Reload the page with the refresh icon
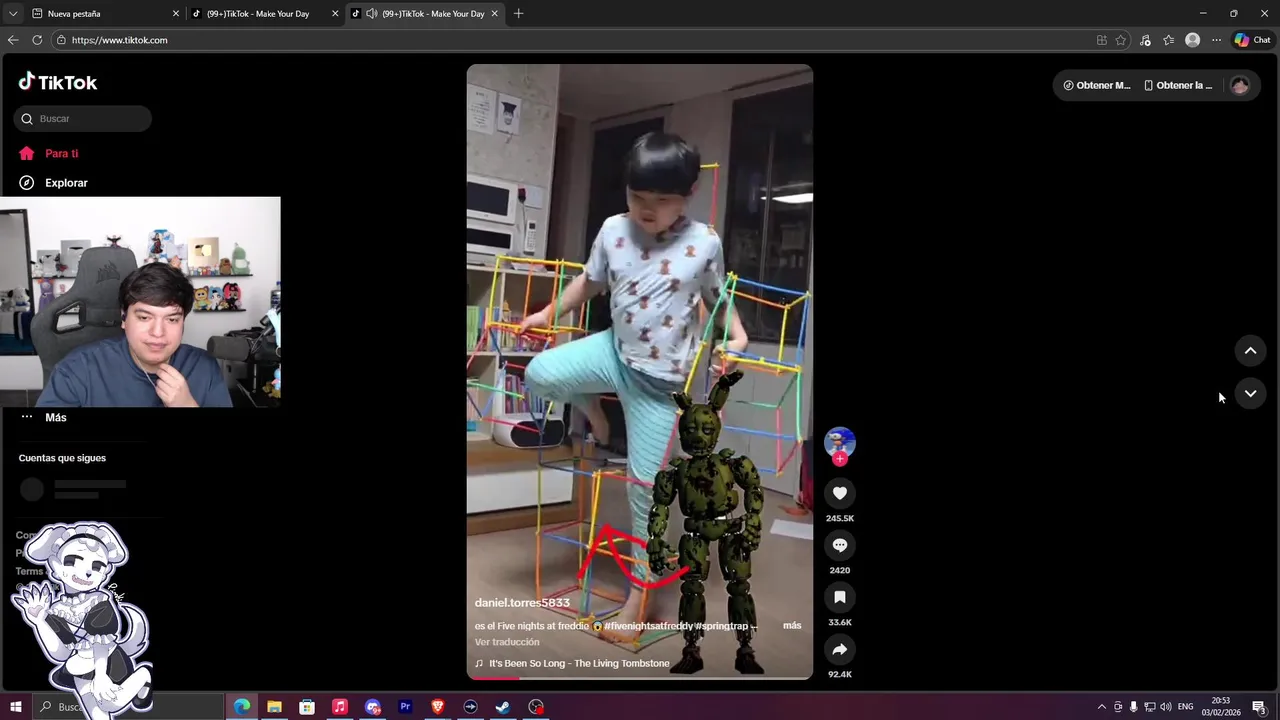The image size is (1280, 720). (x=37, y=40)
